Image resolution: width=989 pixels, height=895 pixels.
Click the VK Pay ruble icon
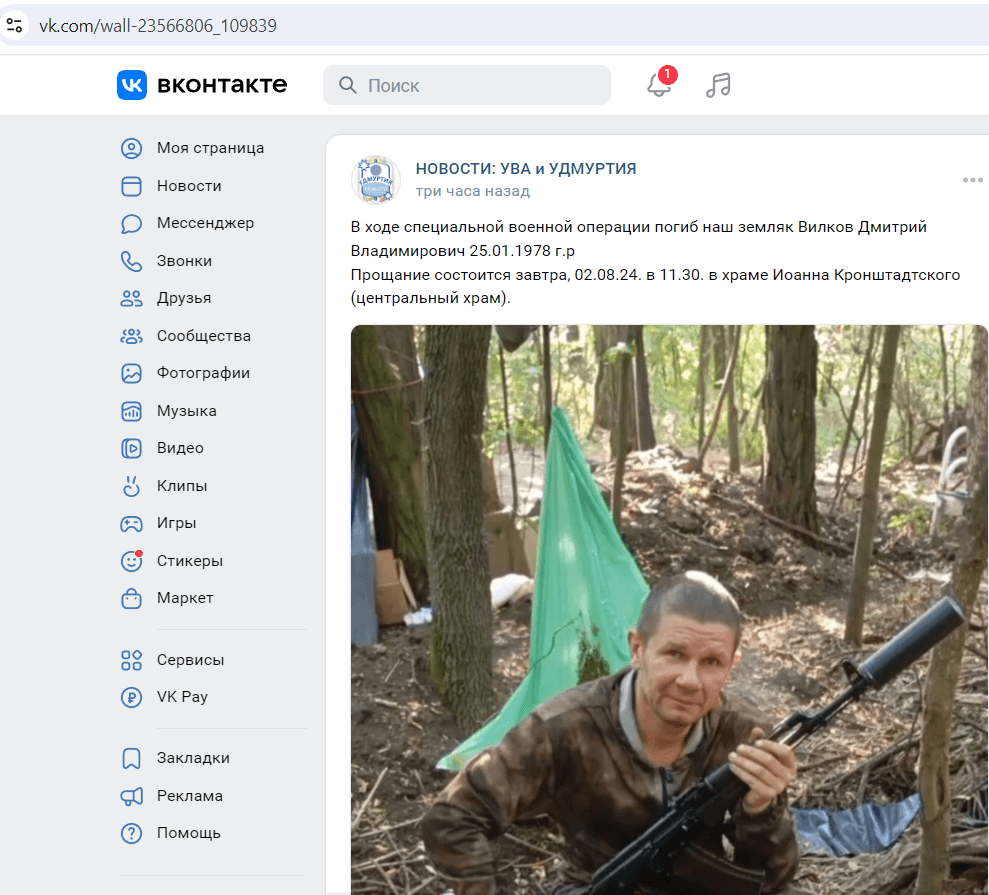click(131, 697)
